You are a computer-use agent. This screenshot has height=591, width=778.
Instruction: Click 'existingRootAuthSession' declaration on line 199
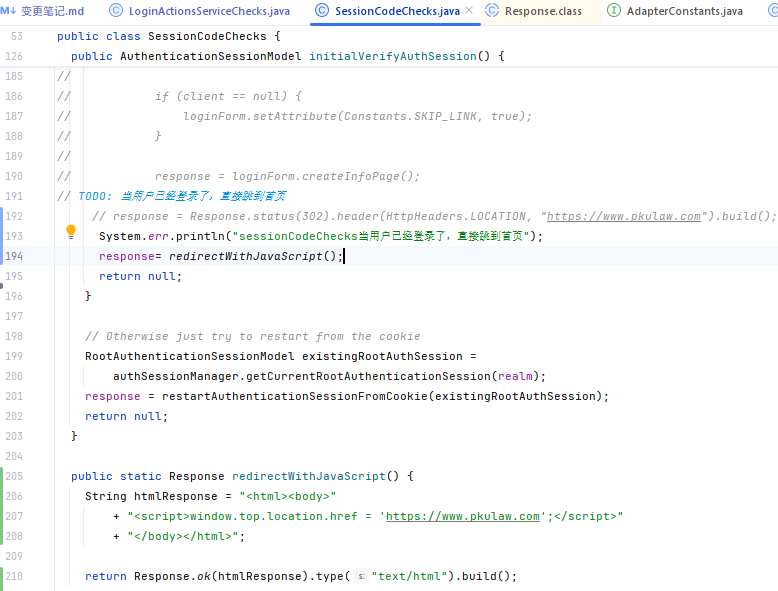[382, 356]
